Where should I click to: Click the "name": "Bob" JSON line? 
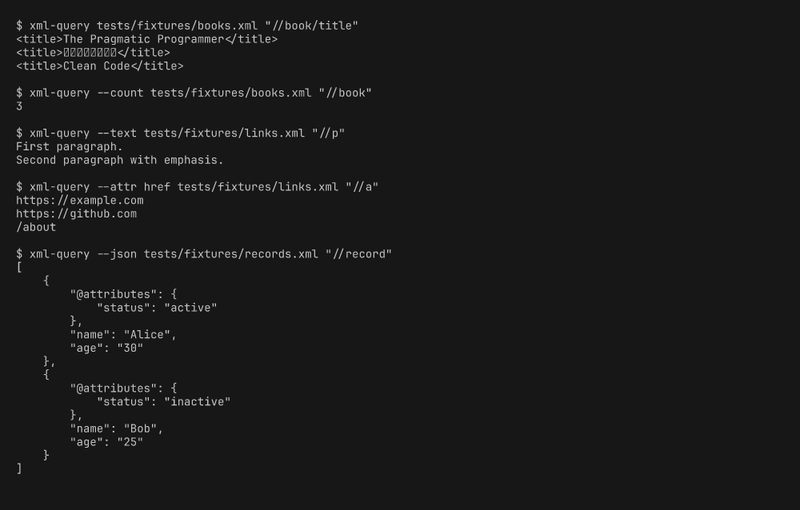[117, 429]
